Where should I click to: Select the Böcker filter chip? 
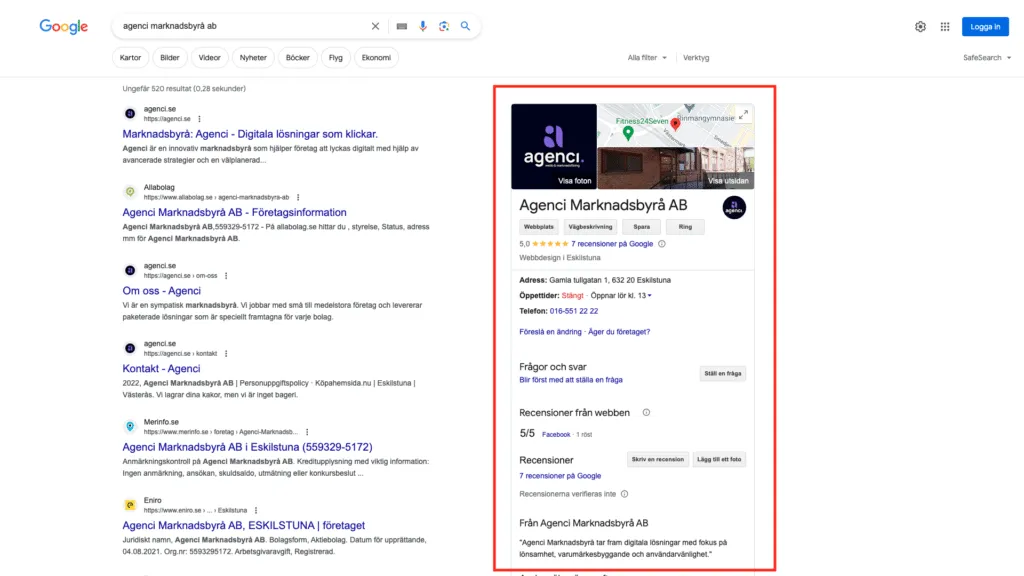298,57
